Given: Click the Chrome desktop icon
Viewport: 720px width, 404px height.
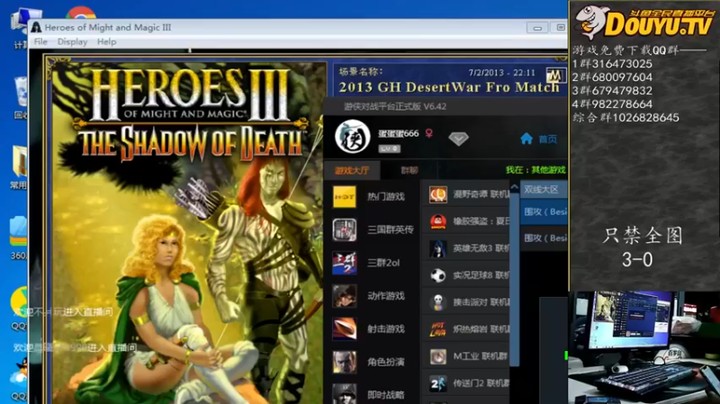Looking at the screenshot, I should (81, 13).
